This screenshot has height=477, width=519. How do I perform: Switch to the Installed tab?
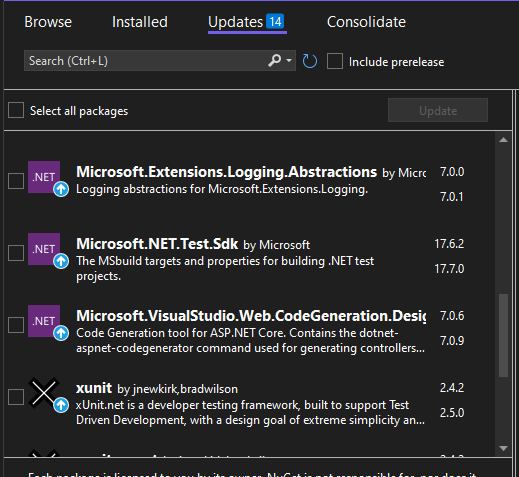140,22
